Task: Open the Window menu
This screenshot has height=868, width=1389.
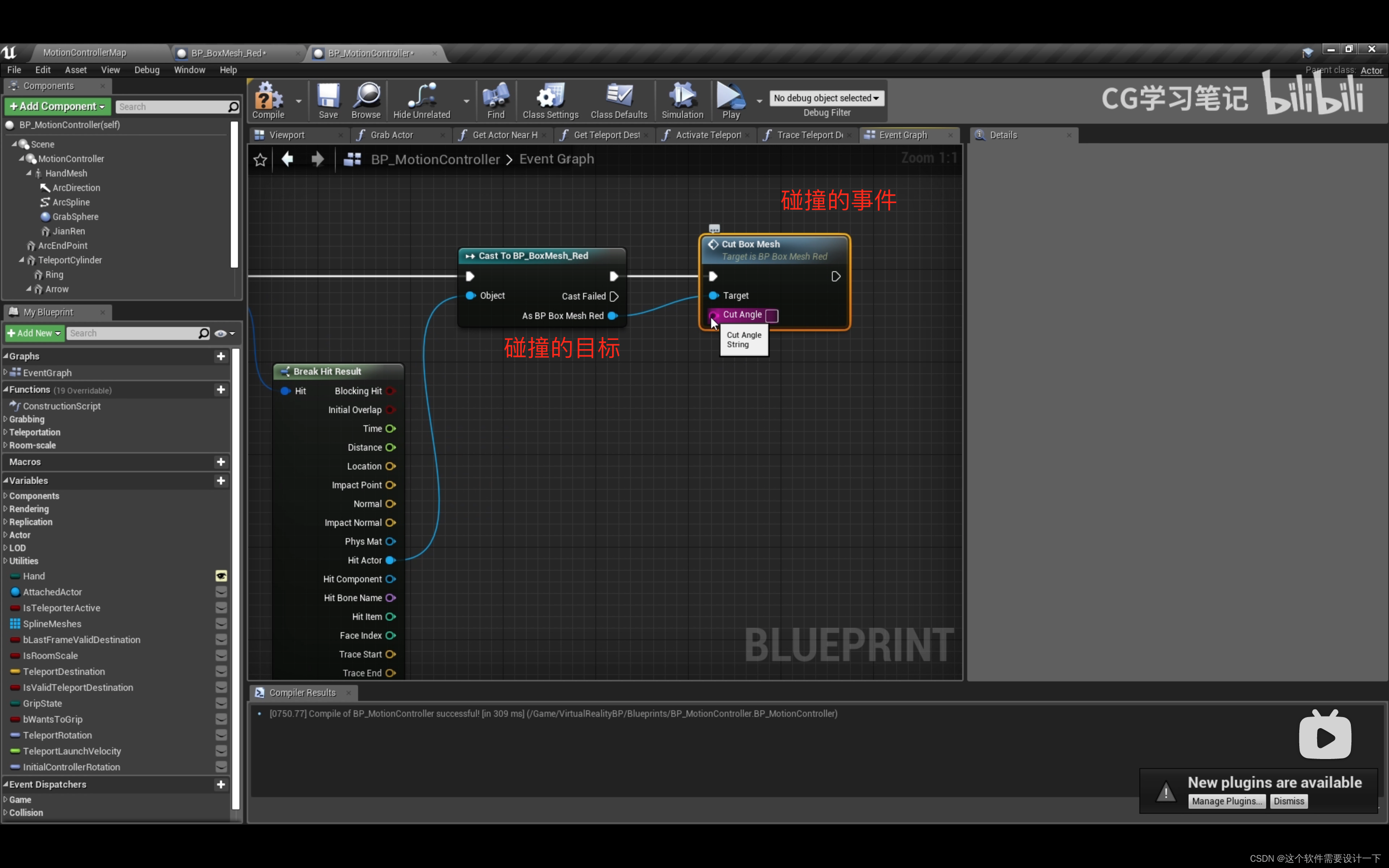Action: (189, 70)
